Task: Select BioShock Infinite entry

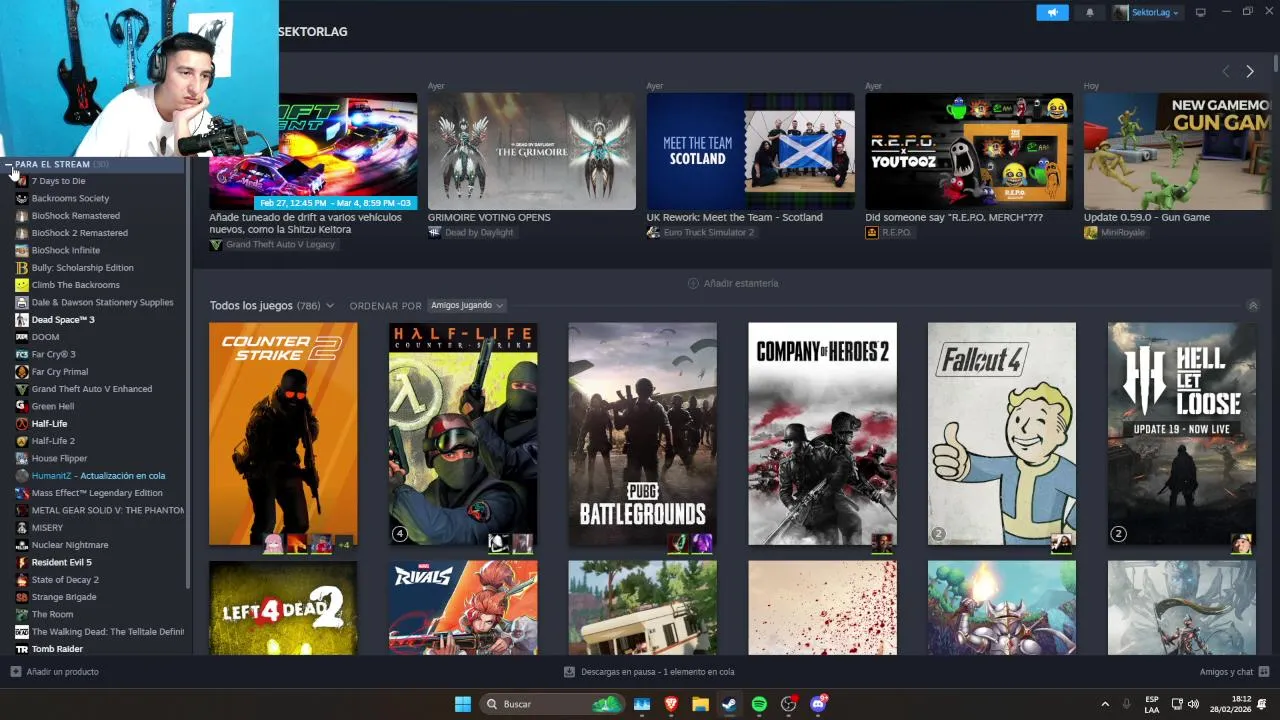Action: [65, 250]
